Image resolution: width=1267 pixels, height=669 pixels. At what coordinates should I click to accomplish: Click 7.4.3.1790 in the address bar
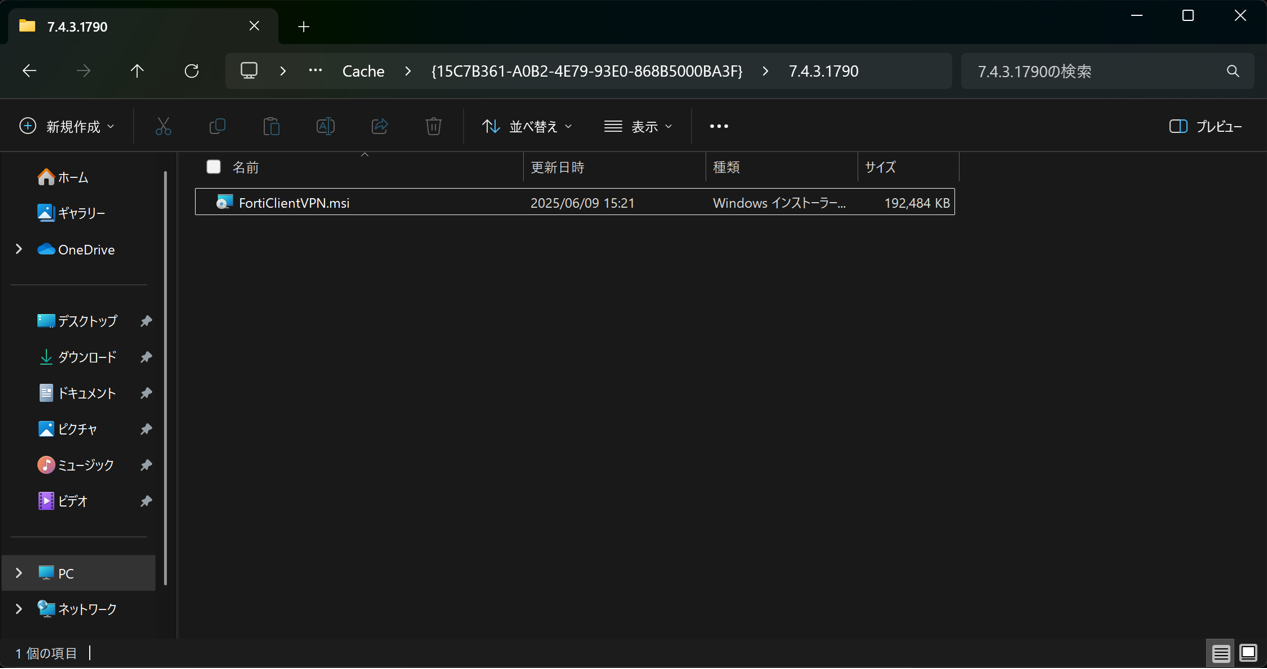824,71
